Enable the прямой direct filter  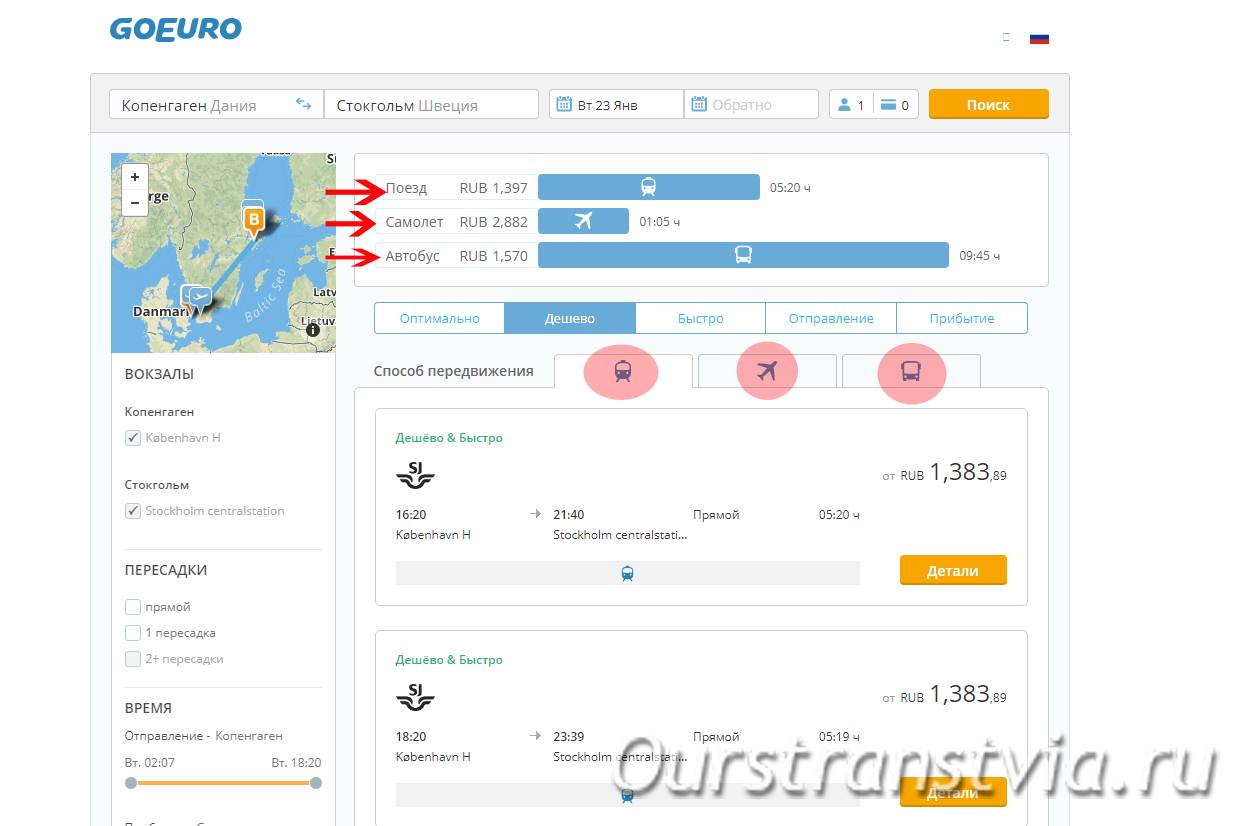(133, 607)
